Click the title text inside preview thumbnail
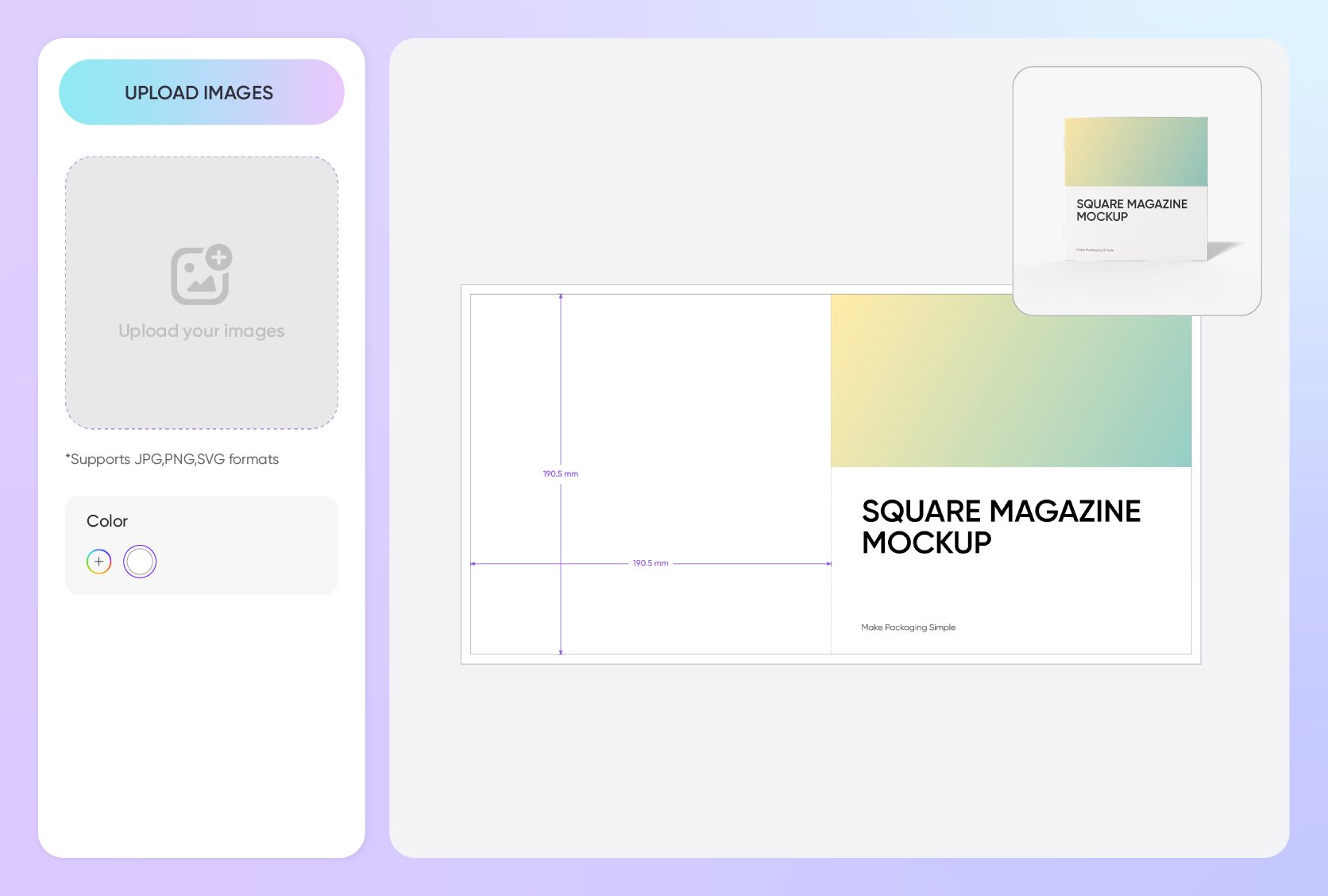Image resolution: width=1328 pixels, height=896 pixels. coord(1131,210)
